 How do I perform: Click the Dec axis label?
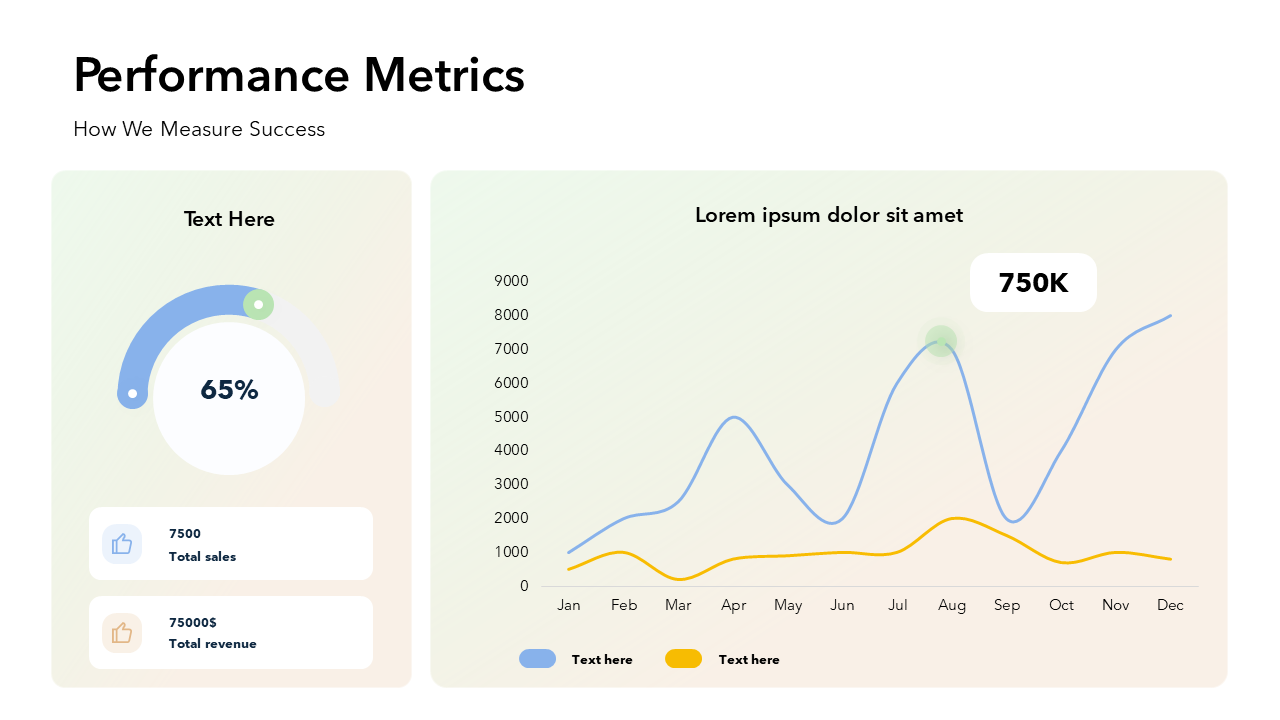[1171, 605]
